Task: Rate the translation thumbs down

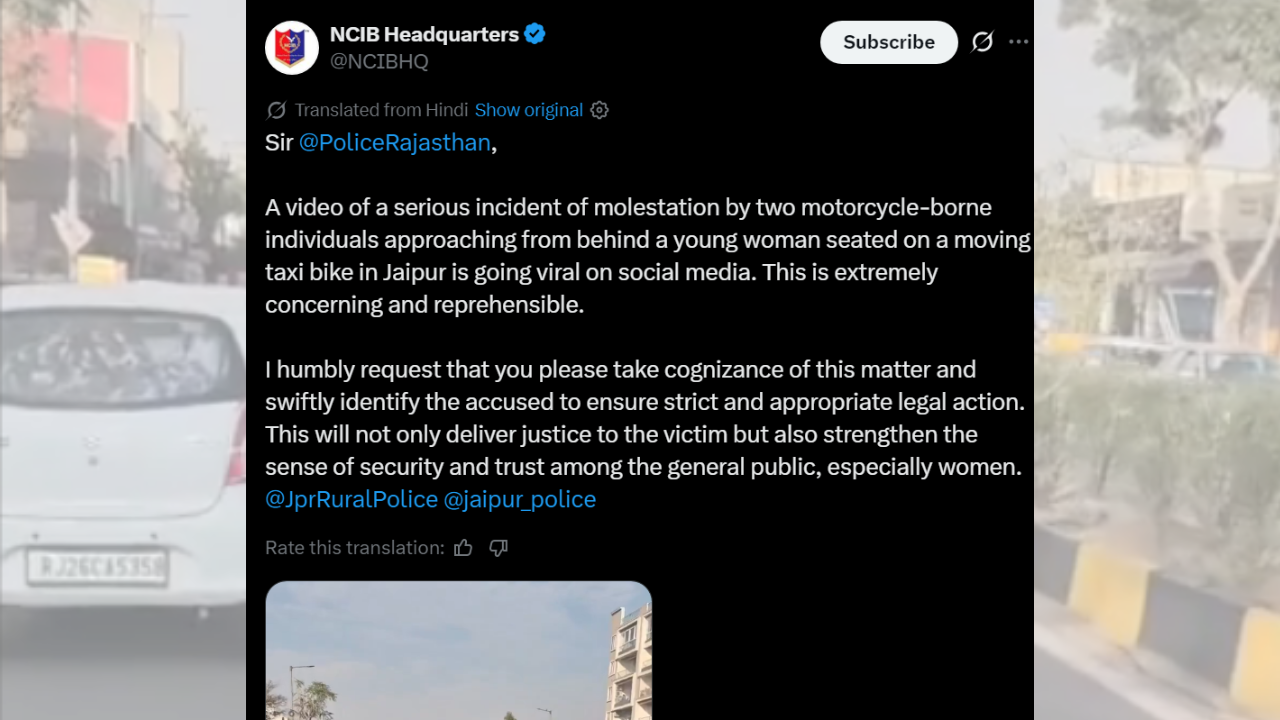Action: 499,548
